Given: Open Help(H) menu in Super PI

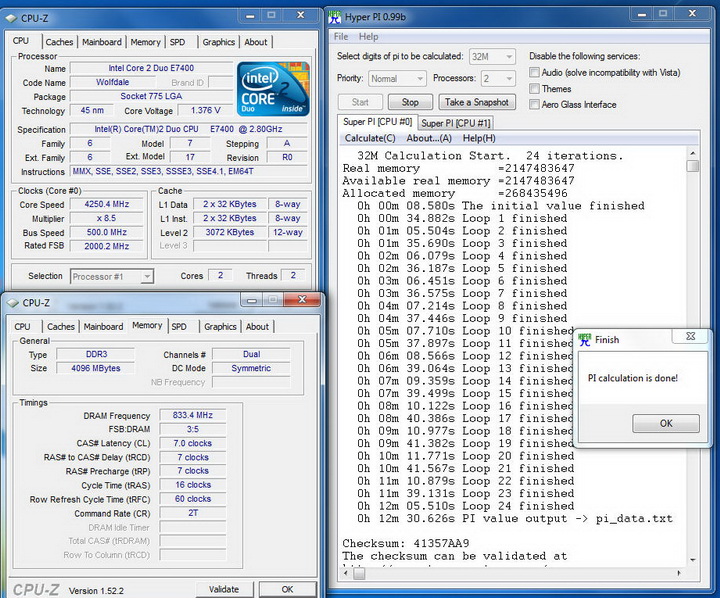Looking at the screenshot, I should click(479, 138).
